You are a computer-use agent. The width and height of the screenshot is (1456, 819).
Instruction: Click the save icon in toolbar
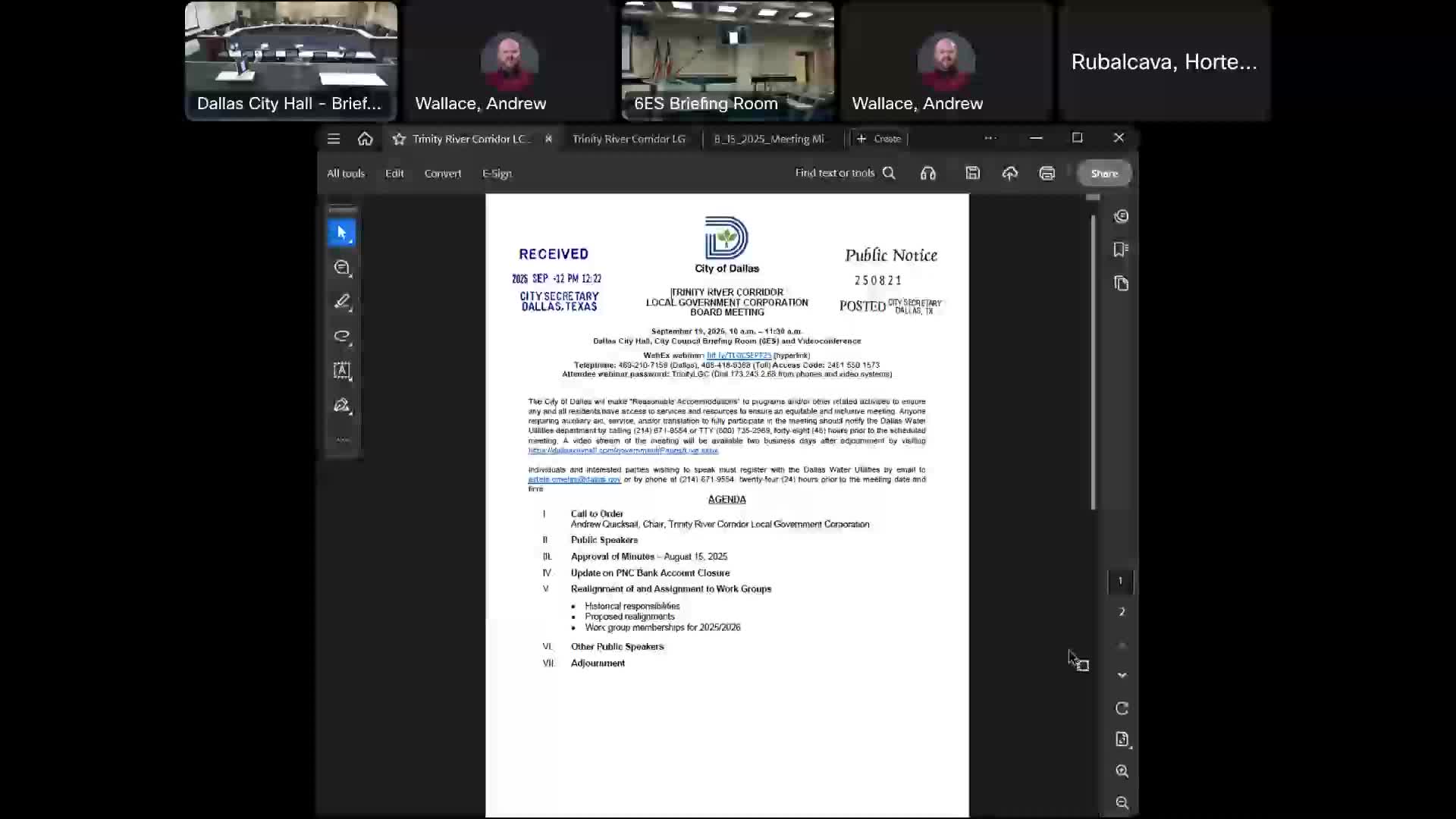[972, 174]
